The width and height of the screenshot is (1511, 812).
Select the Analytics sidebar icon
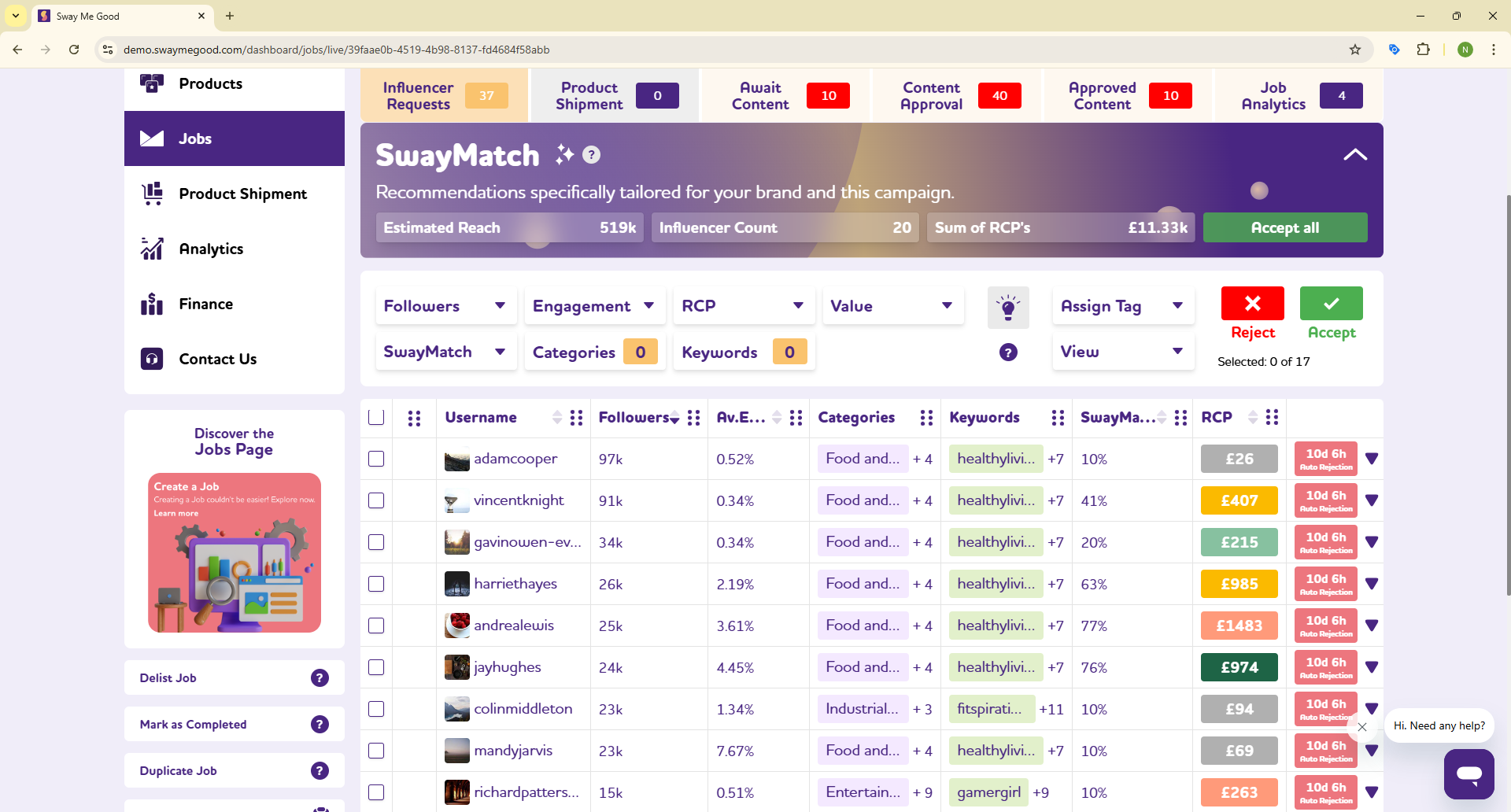pos(152,249)
